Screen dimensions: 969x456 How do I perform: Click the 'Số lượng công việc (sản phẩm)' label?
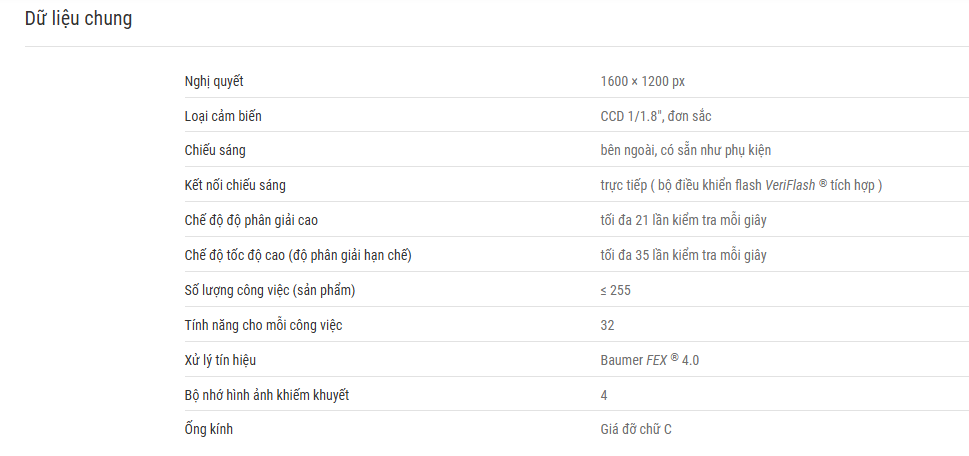coord(270,290)
